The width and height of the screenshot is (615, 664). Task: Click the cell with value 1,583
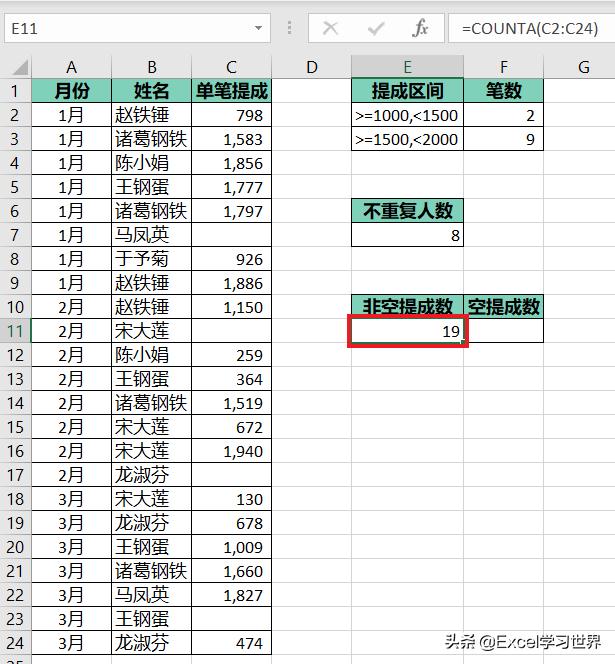[231, 139]
